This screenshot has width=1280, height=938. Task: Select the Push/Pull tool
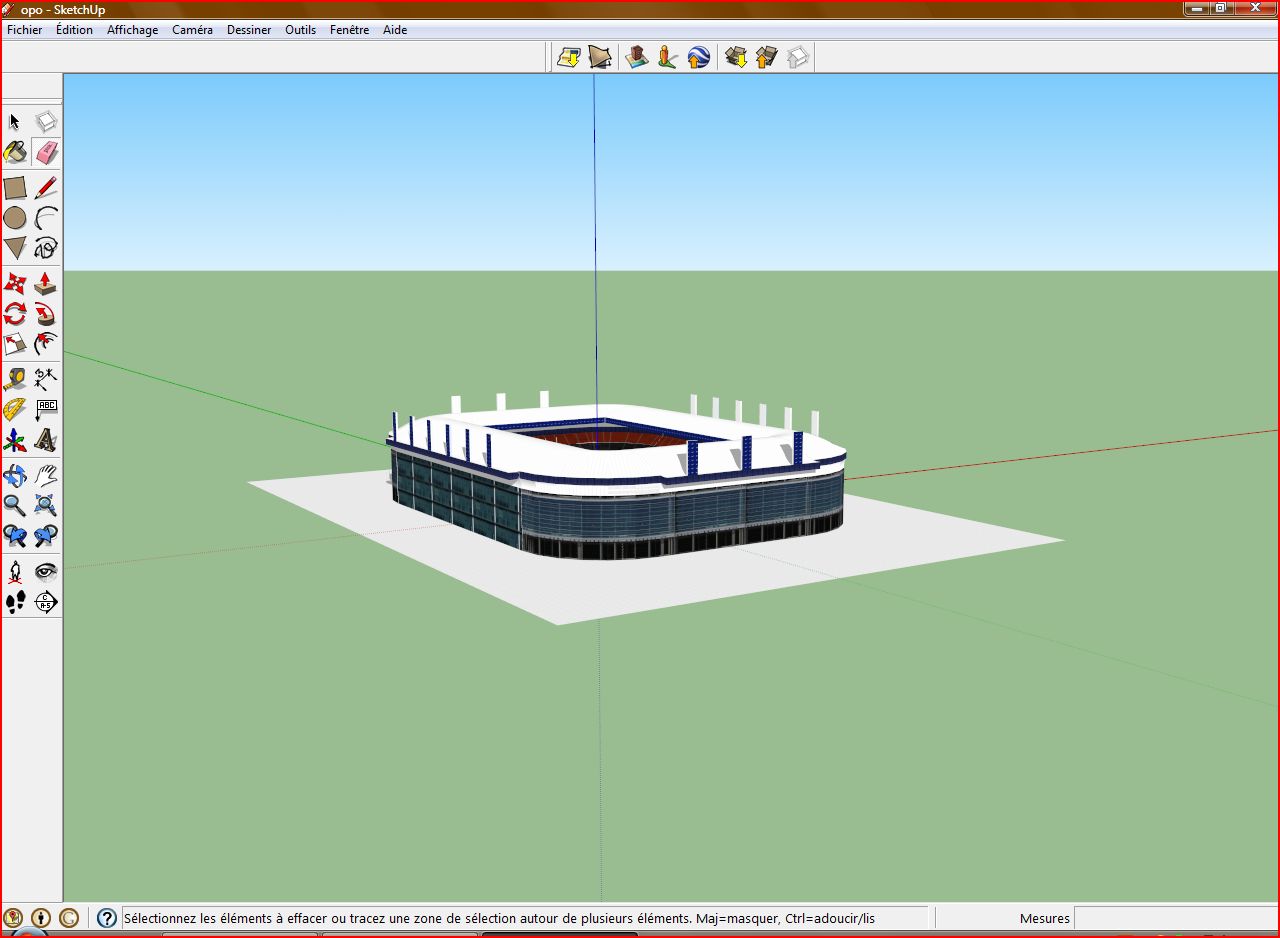(46, 284)
